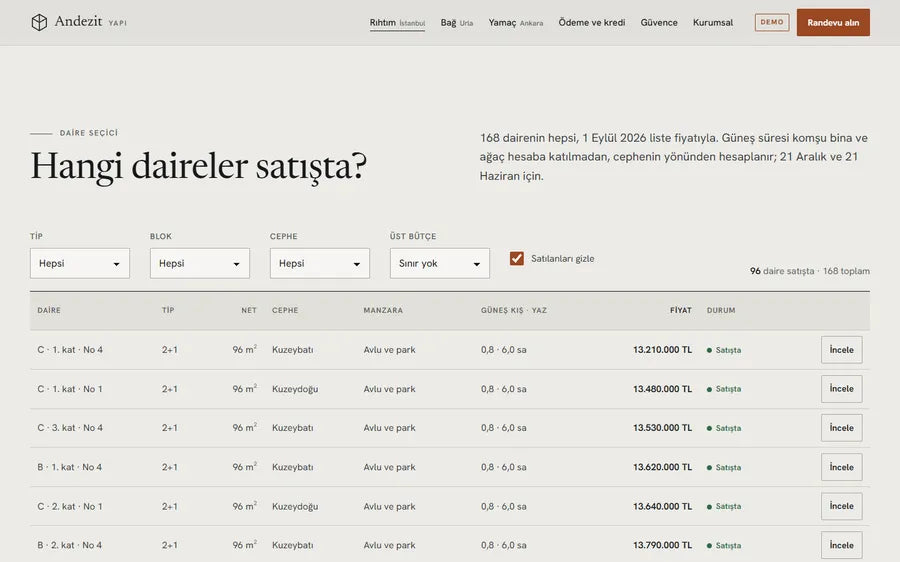The height and width of the screenshot is (562, 900).
Task: Sort by the Fiyat column header
Action: click(x=681, y=310)
